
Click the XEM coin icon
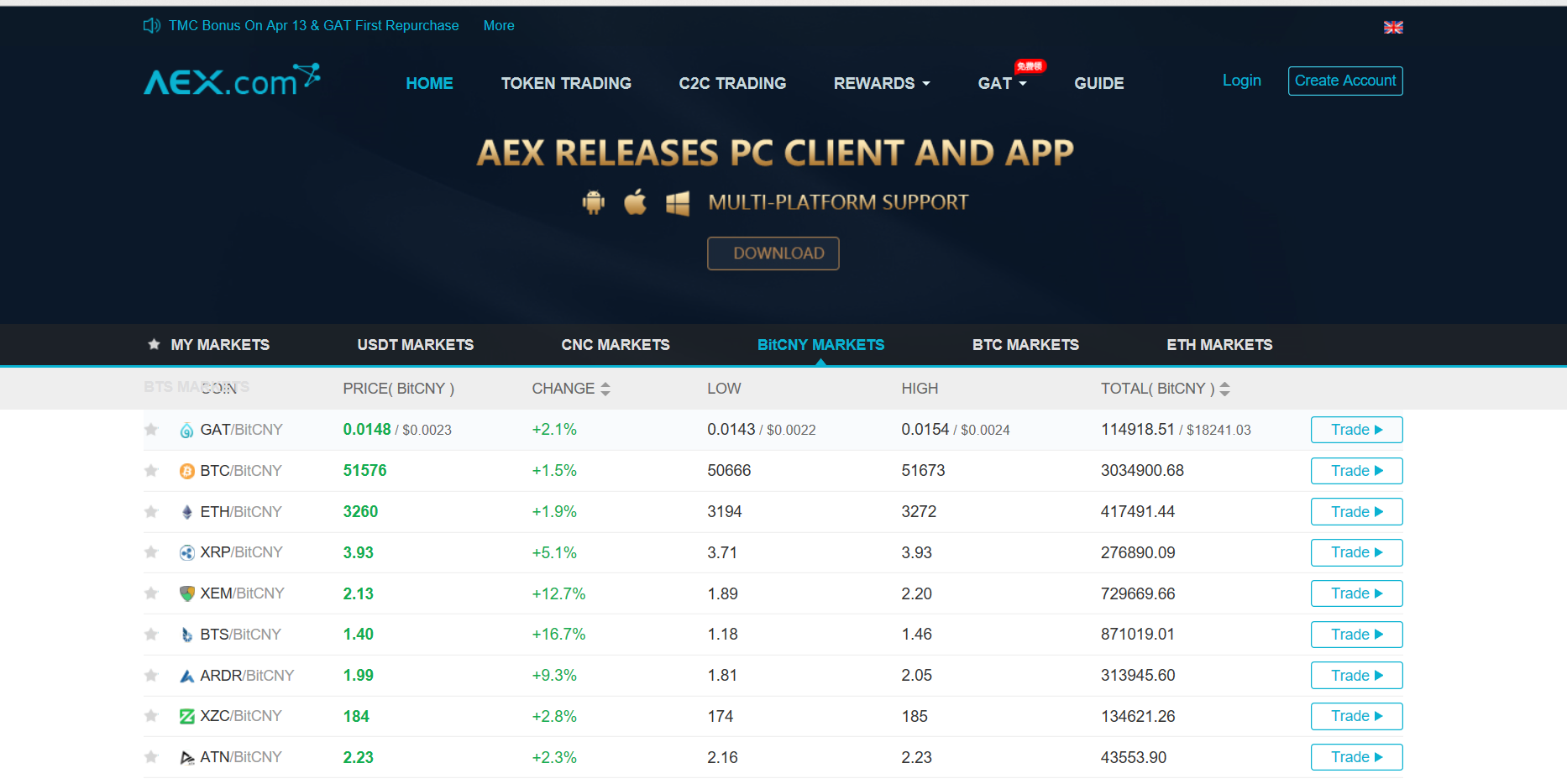[187, 593]
